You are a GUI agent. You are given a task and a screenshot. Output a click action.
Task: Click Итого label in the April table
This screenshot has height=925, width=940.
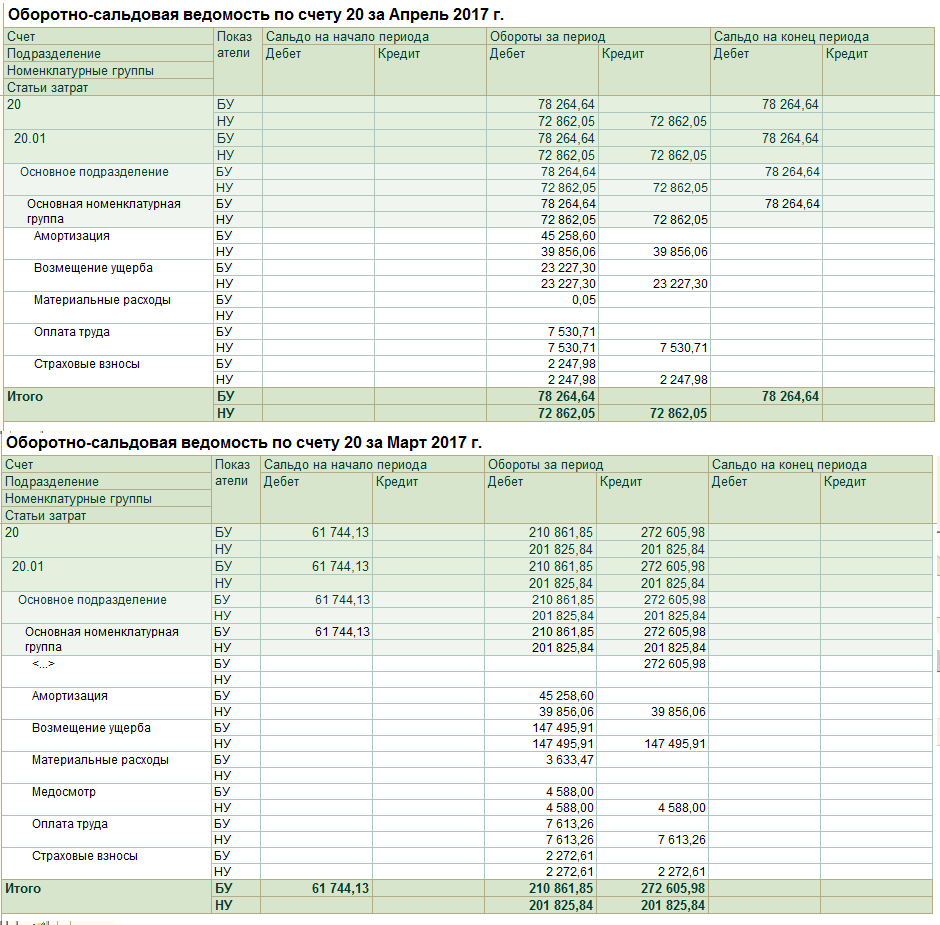click(25, 397)
